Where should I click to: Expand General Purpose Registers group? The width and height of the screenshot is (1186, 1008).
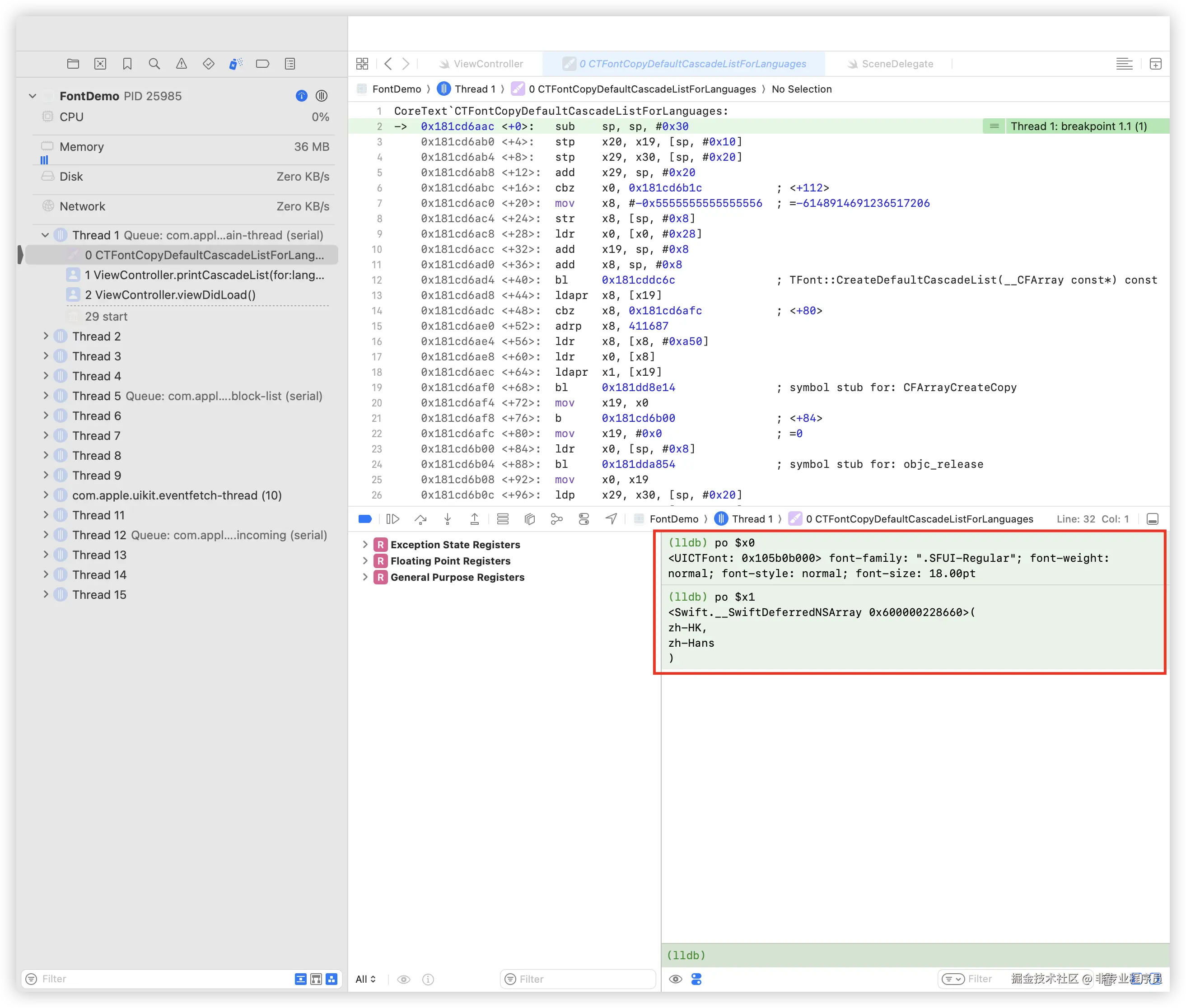coord(364,577)
